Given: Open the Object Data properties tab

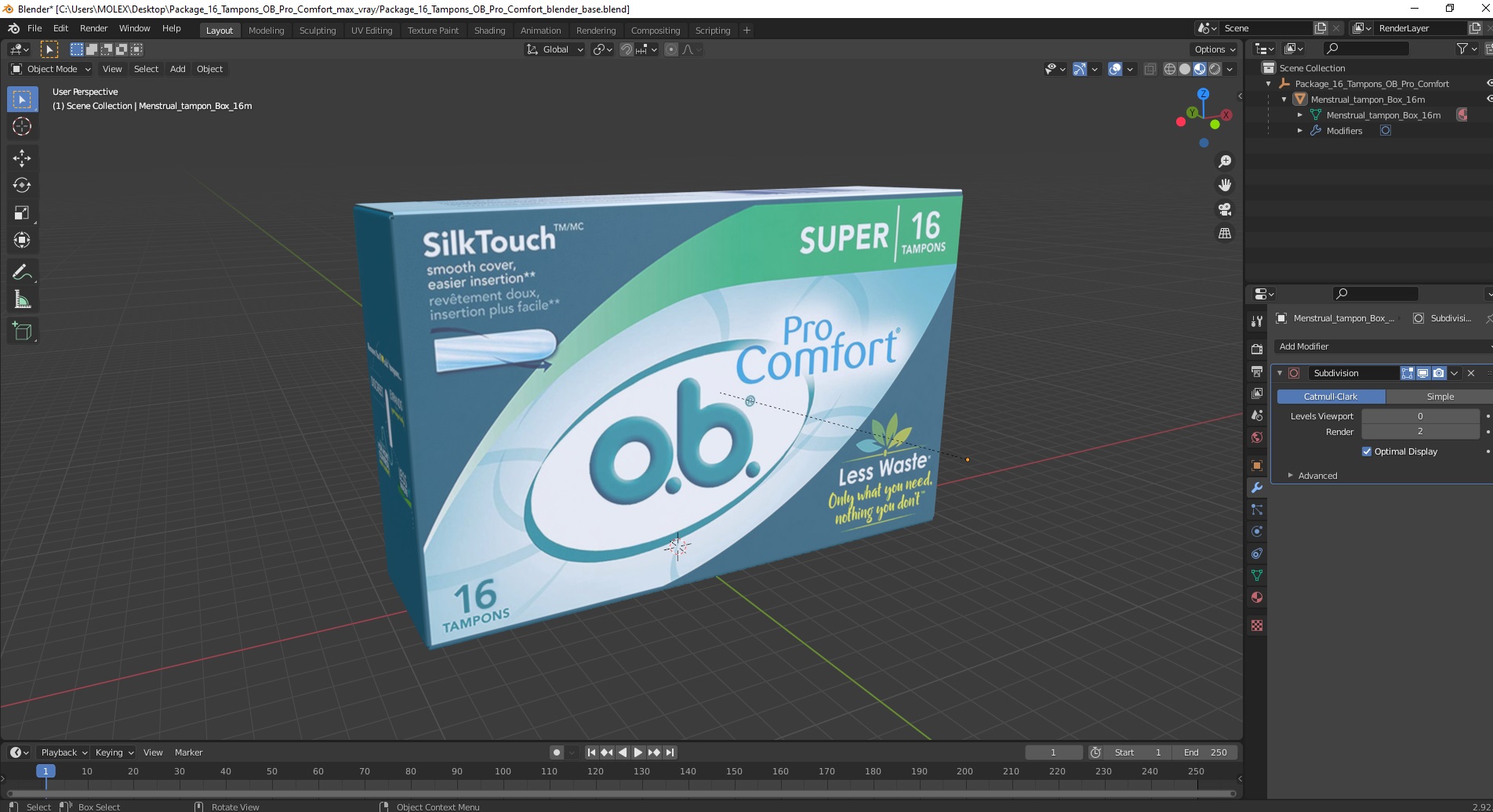Looking at the screenshot, I should [1257, 575].
